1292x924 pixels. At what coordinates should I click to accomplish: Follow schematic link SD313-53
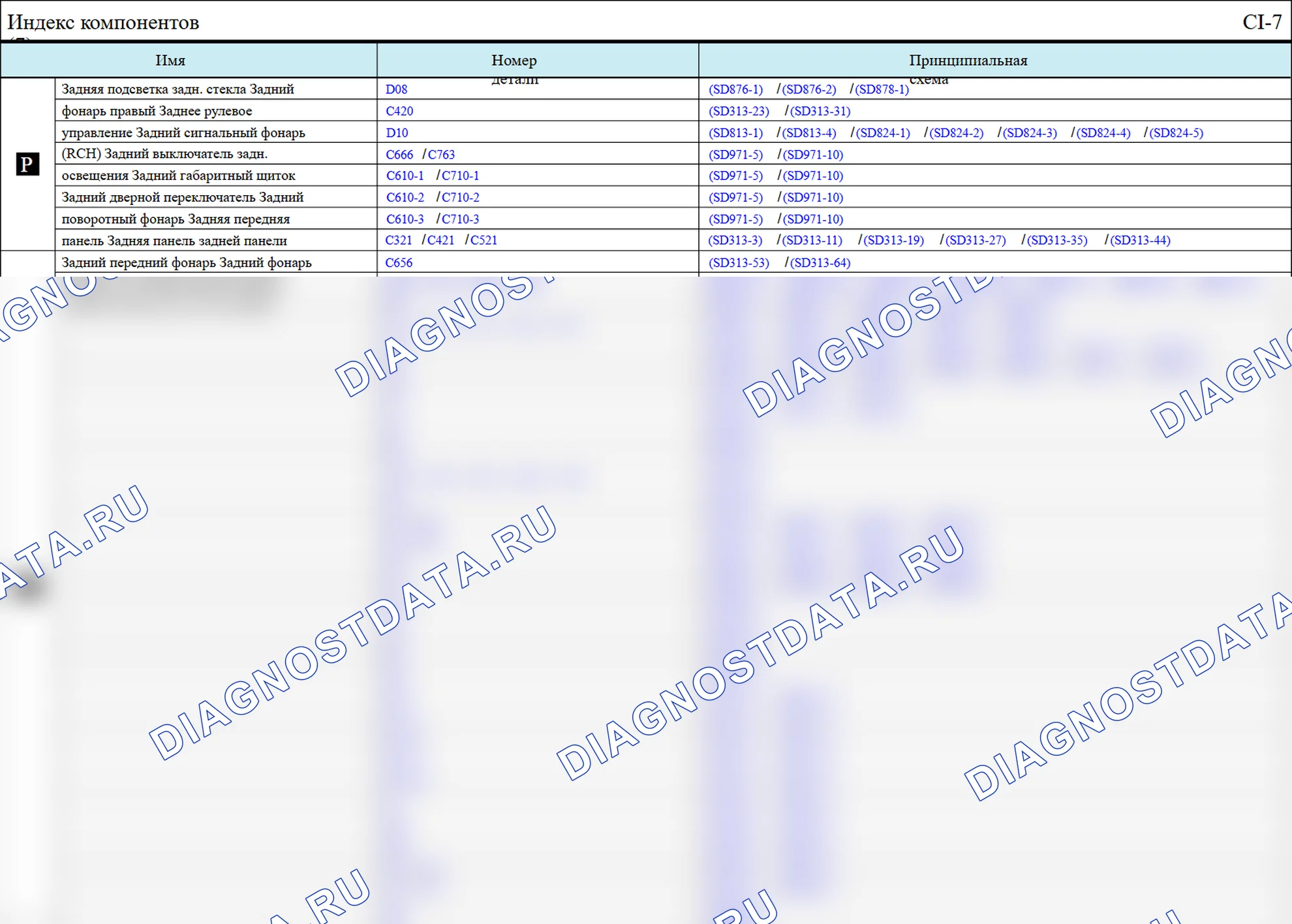click(x=739, y=263)
